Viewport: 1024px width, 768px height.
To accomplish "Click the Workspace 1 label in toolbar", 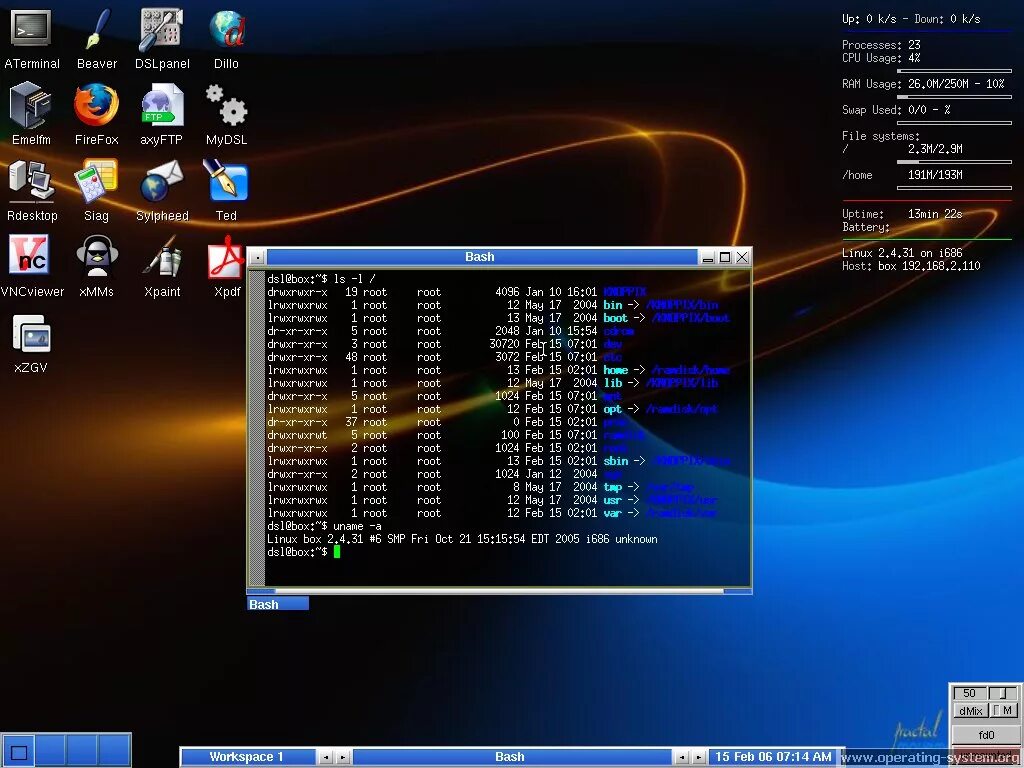I will click(x=248, y=757).
